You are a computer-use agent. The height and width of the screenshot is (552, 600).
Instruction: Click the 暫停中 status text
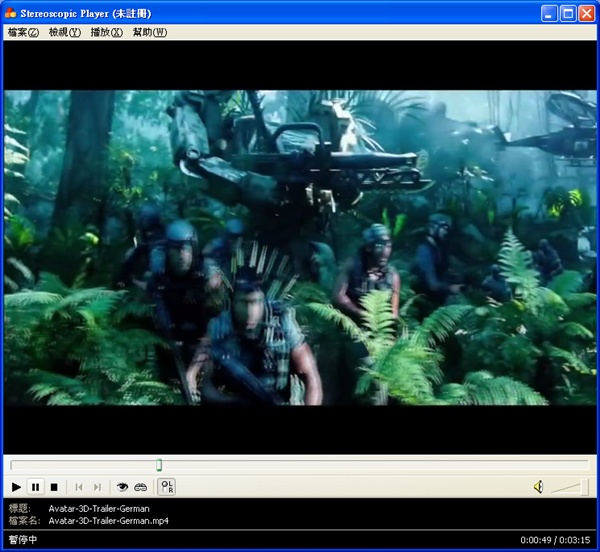(x=23, y=539)
